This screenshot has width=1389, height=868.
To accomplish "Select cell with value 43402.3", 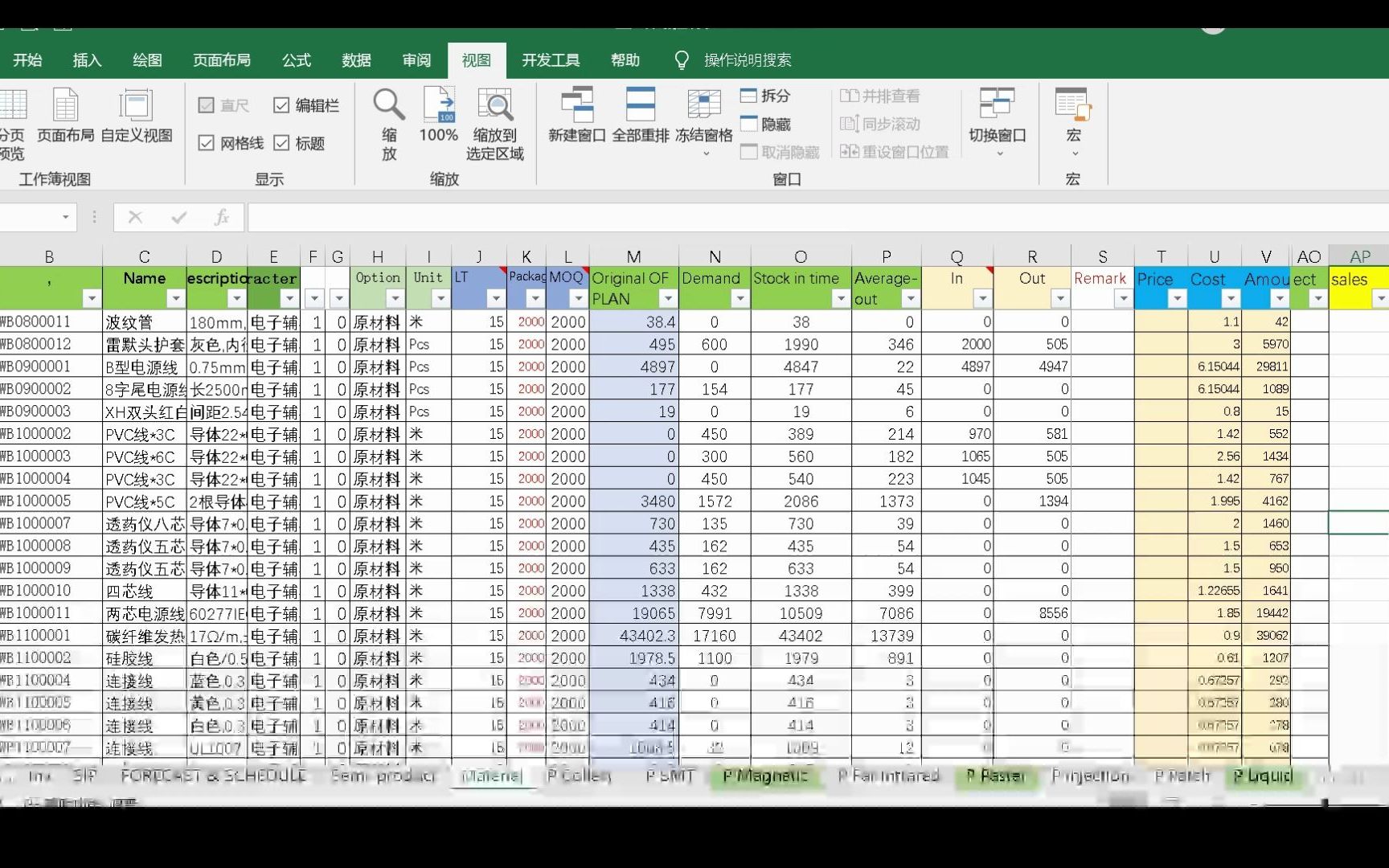I will tap(634, 636).
